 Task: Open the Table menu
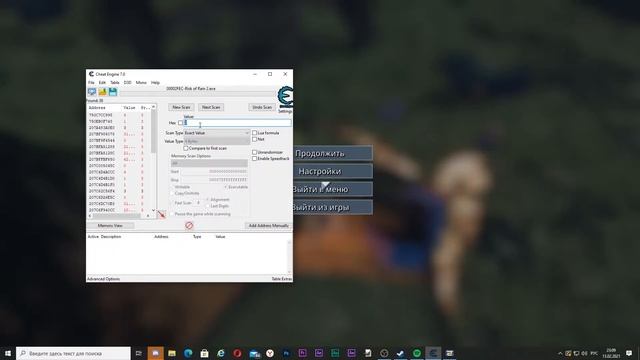(x=115, y=82)
